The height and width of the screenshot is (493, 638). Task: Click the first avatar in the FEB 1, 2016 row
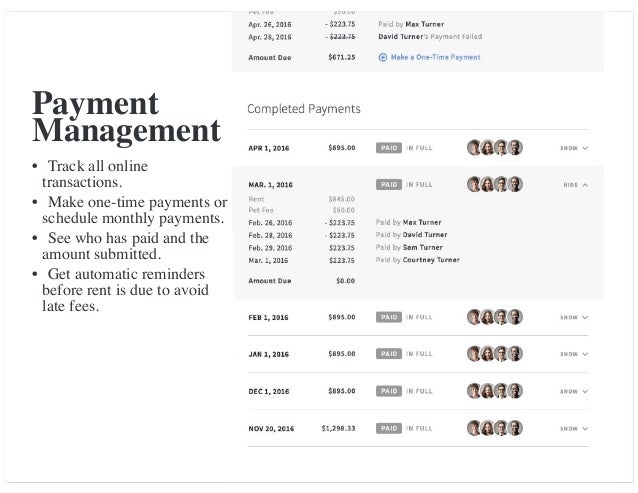pyautogui.click(x=473, y=317)
